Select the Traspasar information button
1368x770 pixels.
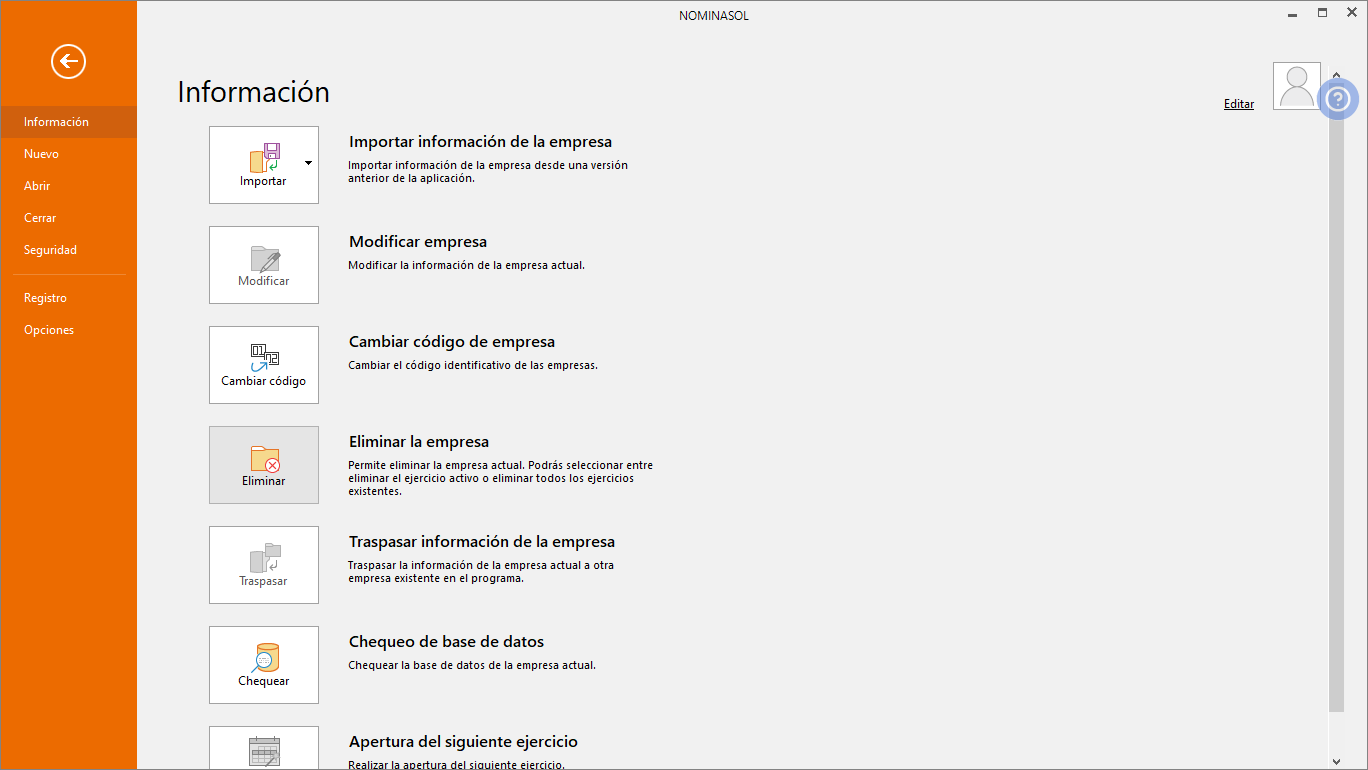coord(264,565)
